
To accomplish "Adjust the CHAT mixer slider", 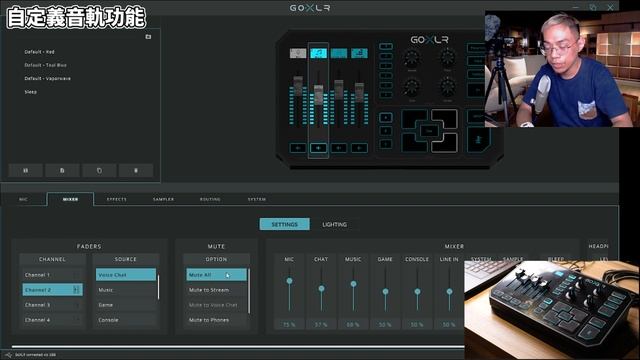I will 321,289.
